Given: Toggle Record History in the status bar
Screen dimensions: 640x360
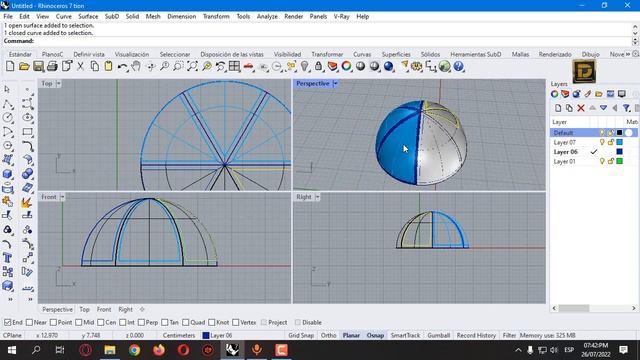Looking at the screenshot, I should pyautogui.click(x=476, y=336).
